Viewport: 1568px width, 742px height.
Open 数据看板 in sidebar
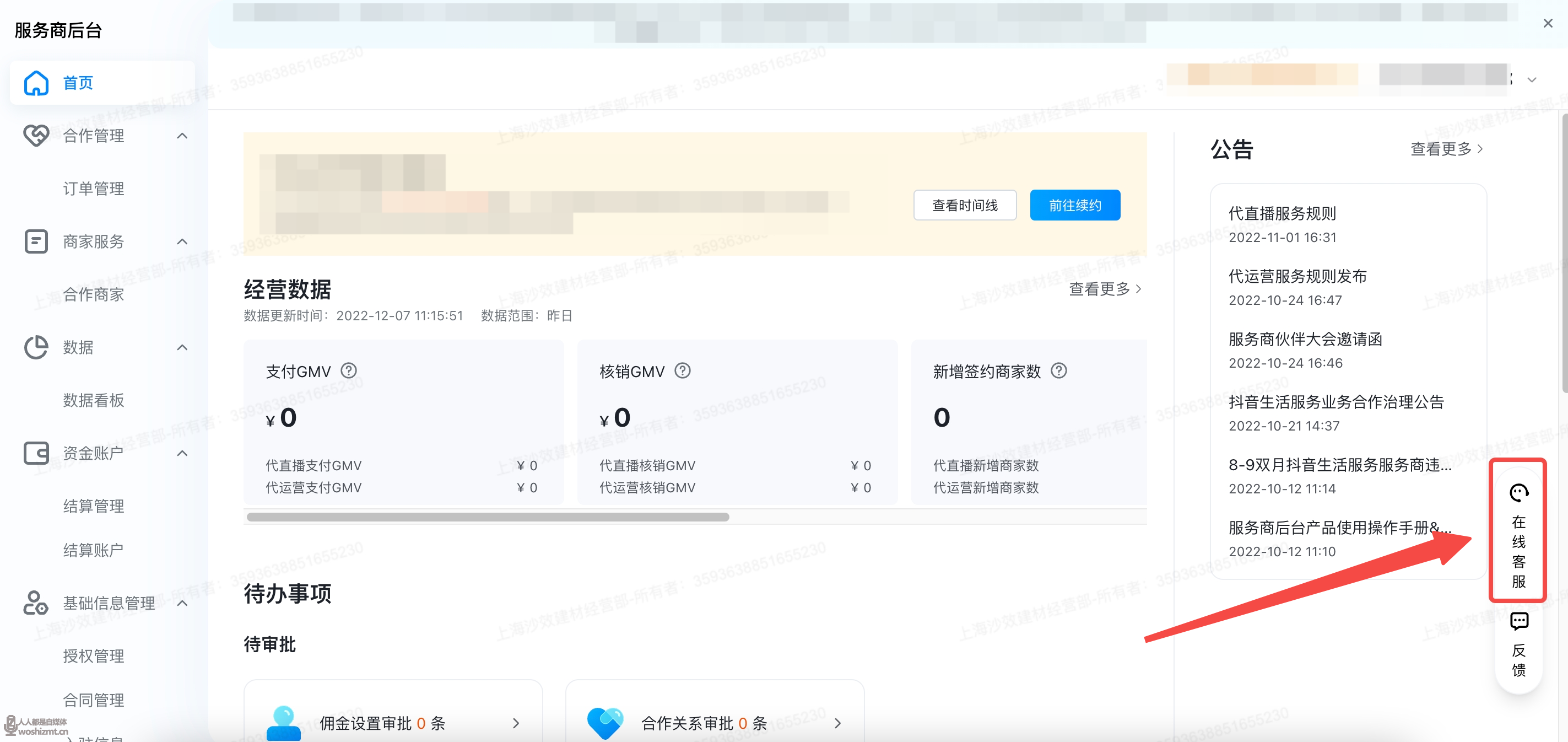[93, 400]
